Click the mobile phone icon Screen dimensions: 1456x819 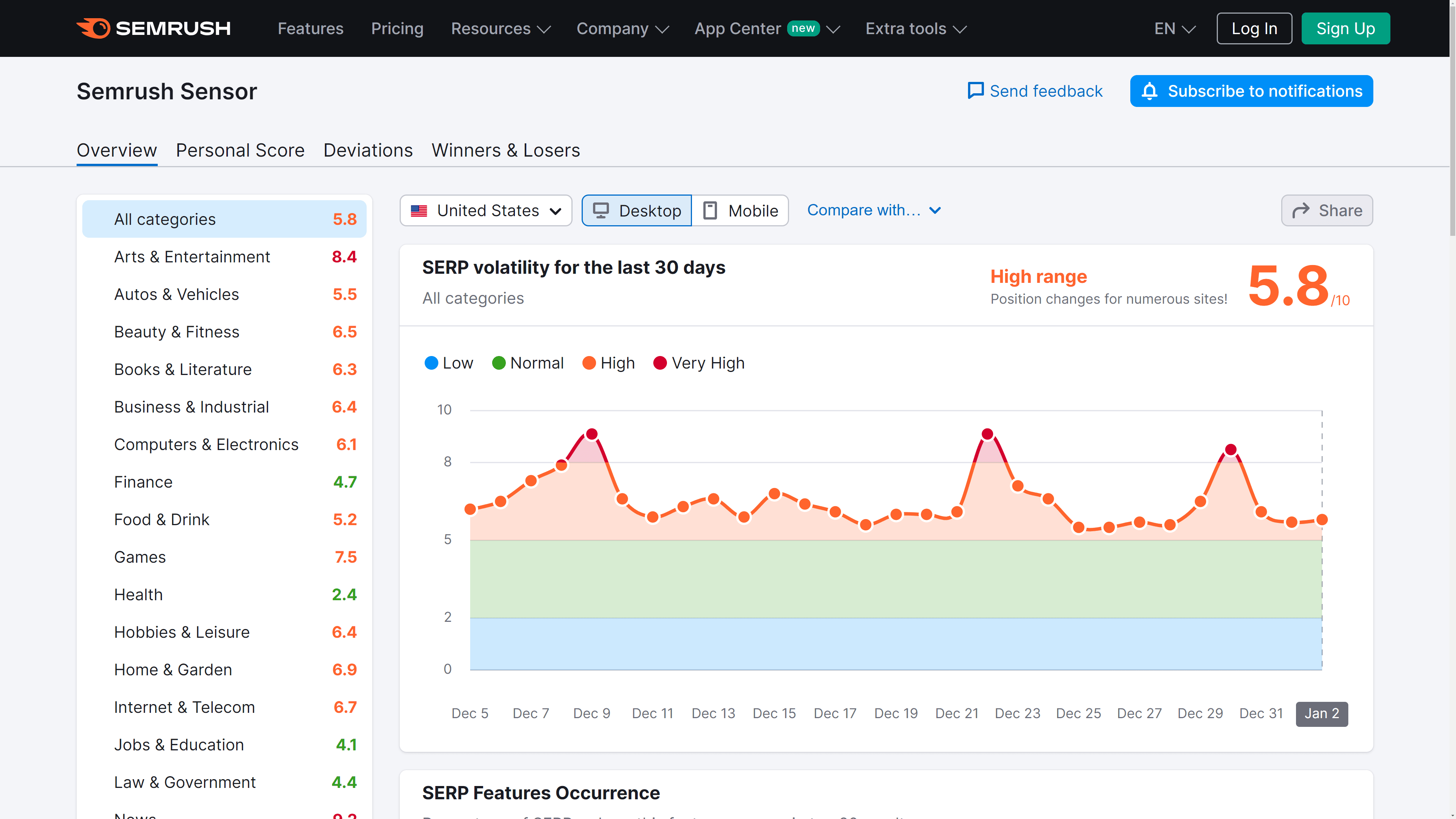click(710, 211)
